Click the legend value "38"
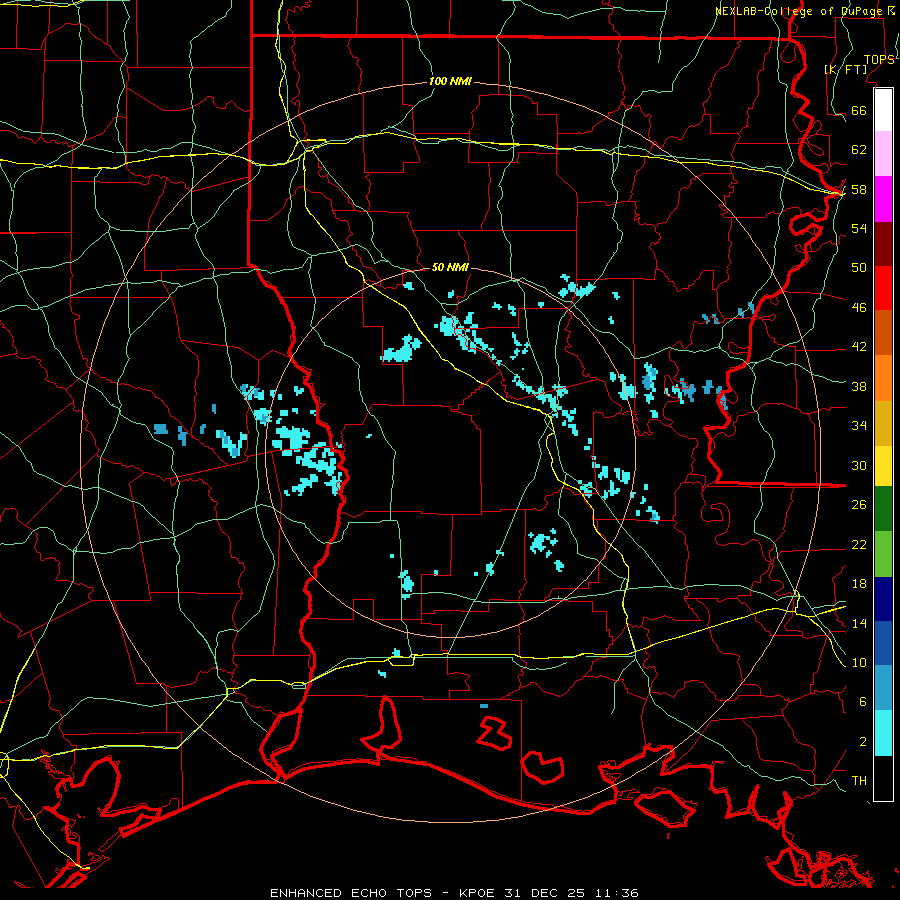 click(859, 386)
